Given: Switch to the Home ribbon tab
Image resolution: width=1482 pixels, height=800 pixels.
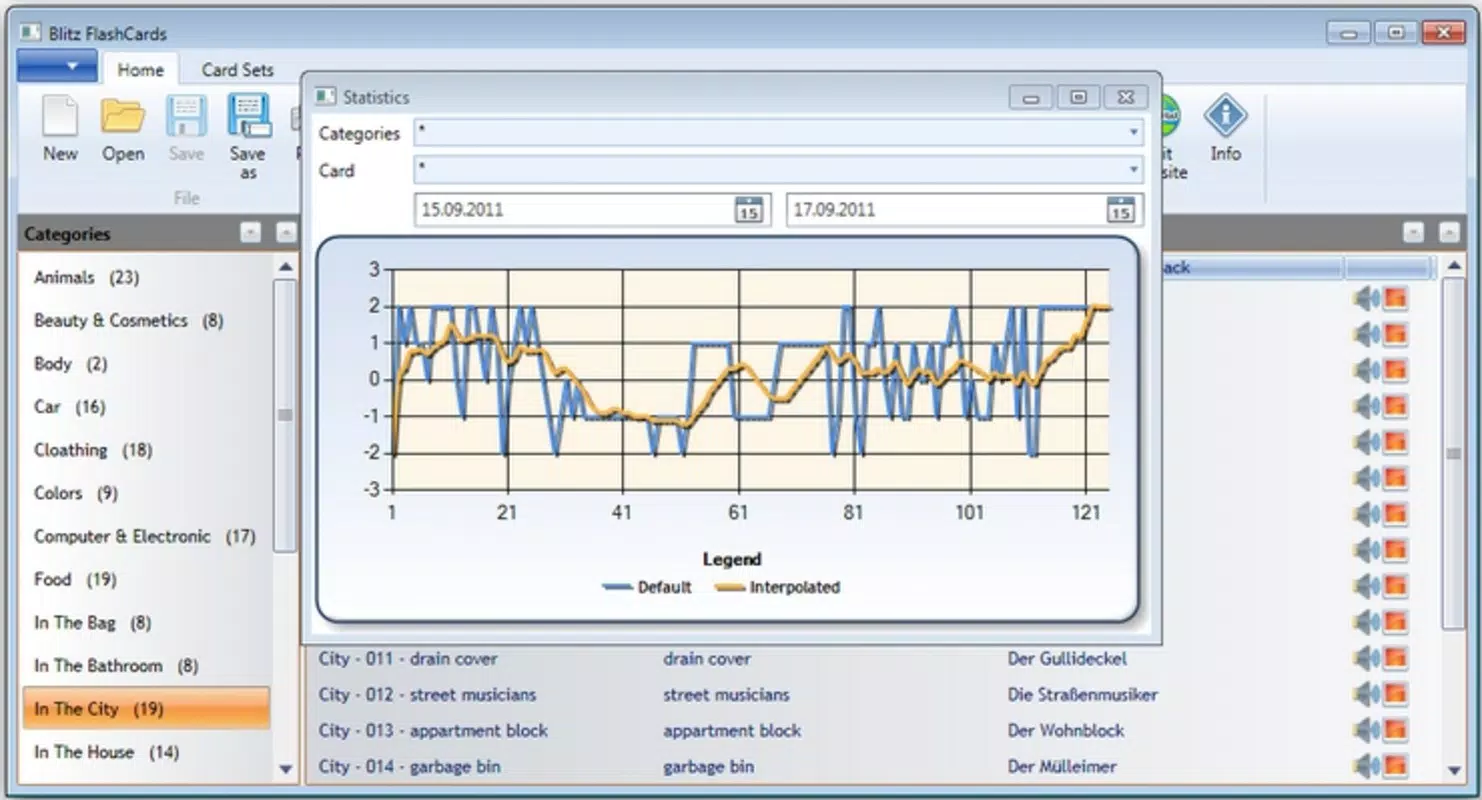Looking at the screenshot, I should click(x=140, y=70).
